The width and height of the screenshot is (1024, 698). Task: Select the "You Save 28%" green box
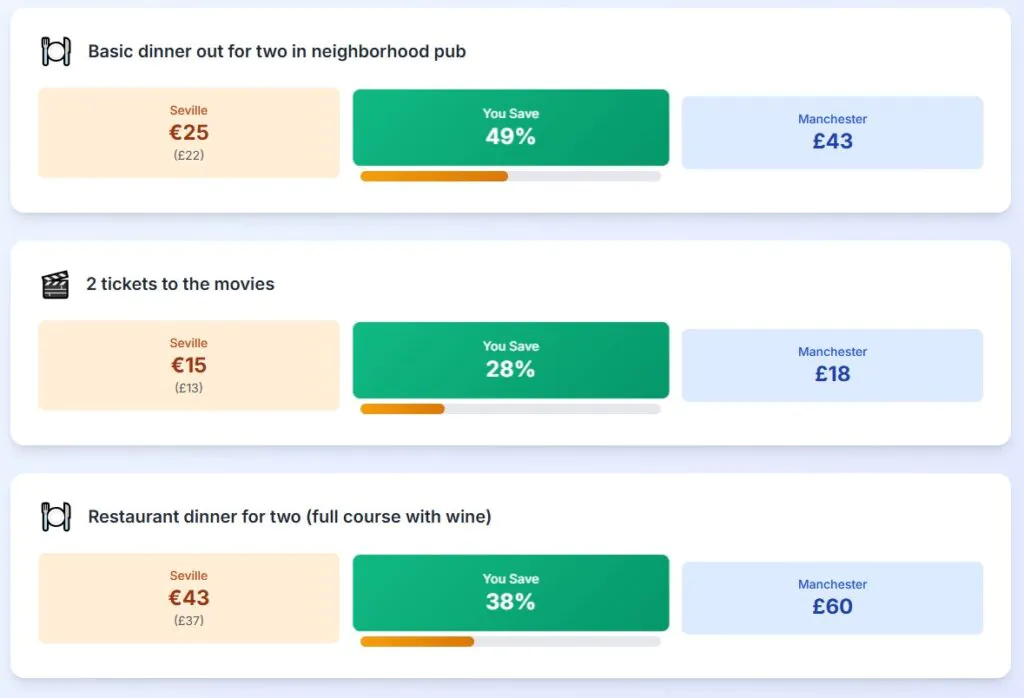pos(510,360)
